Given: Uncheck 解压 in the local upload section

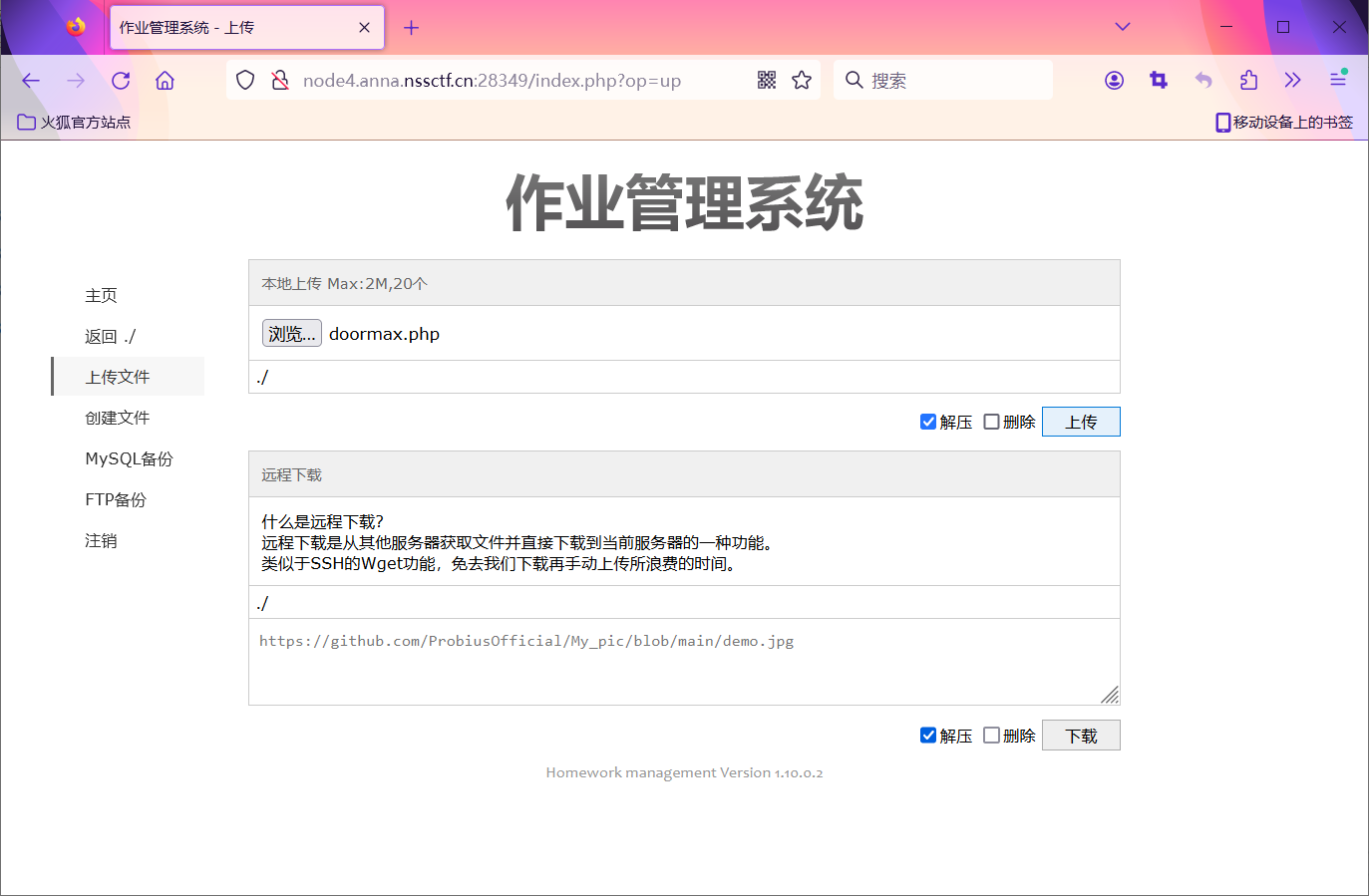Looking at the screenshot, I should [x=928, y=422].
